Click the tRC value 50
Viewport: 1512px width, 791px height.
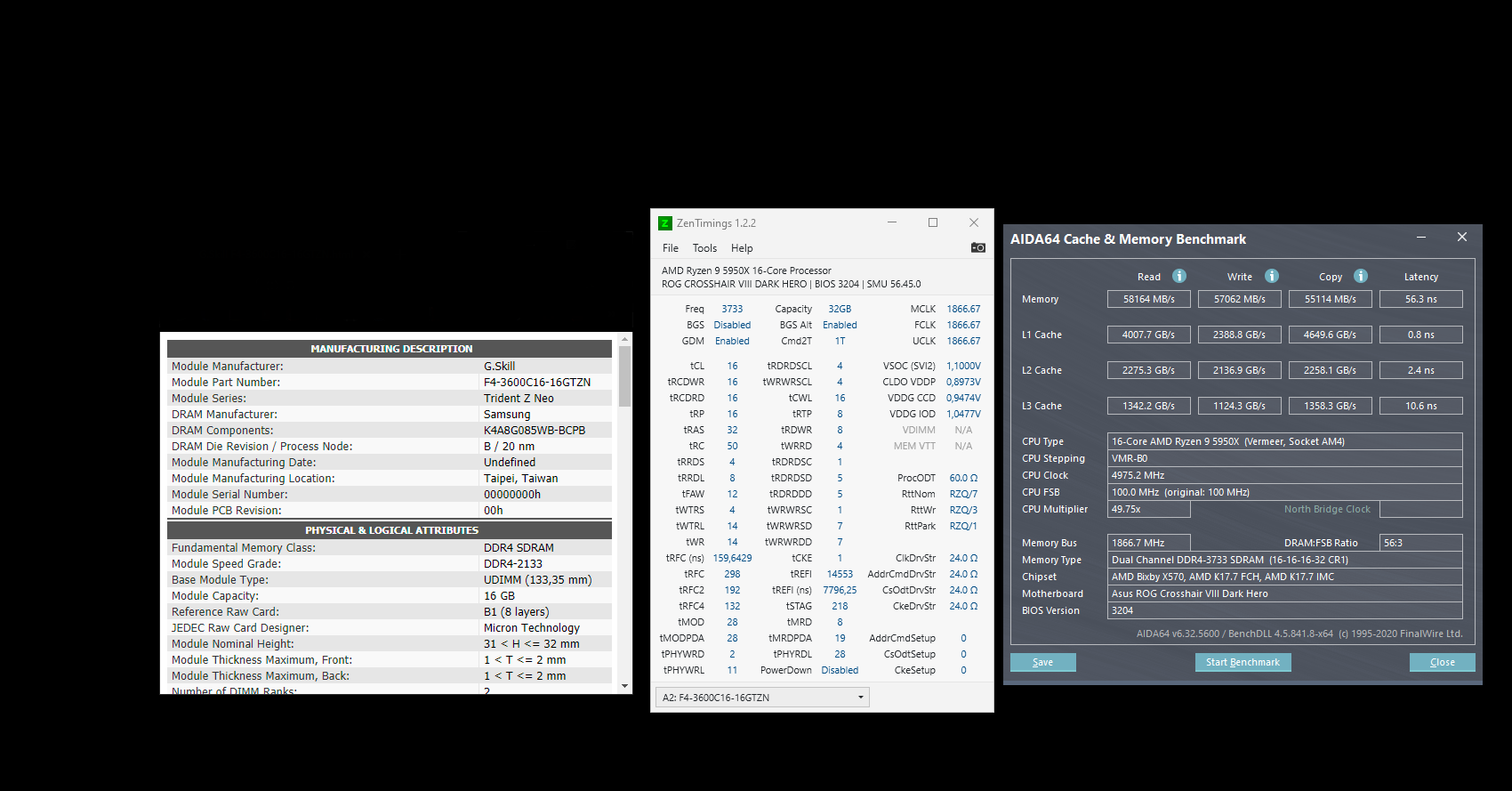732,446
